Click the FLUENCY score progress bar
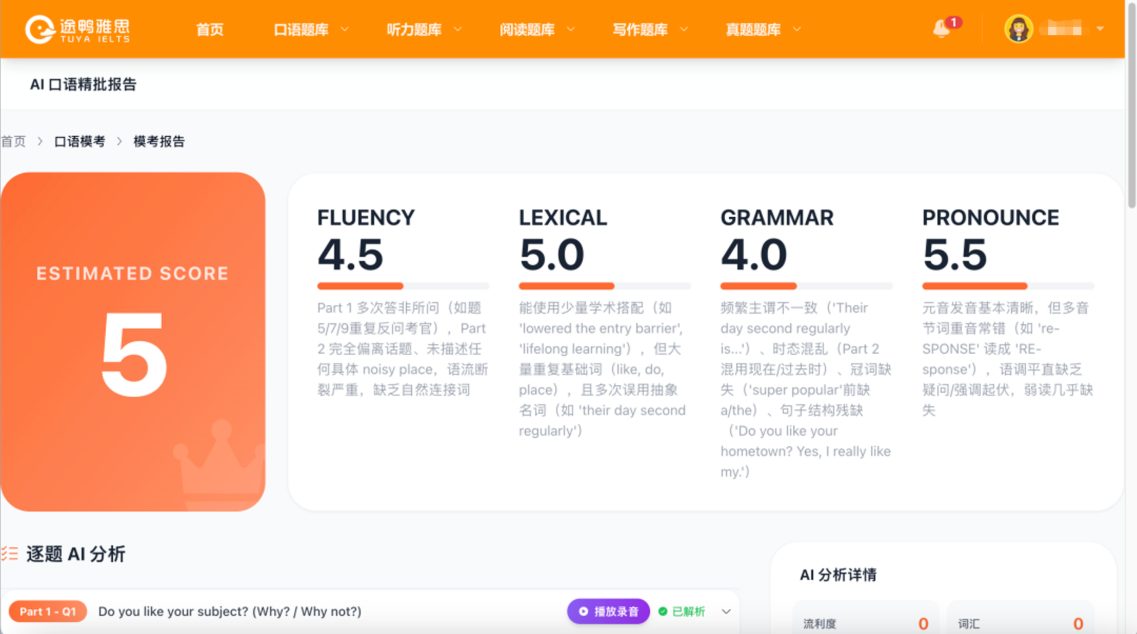The width and height of the screenshot is (1137, 634). click(403, 286)
